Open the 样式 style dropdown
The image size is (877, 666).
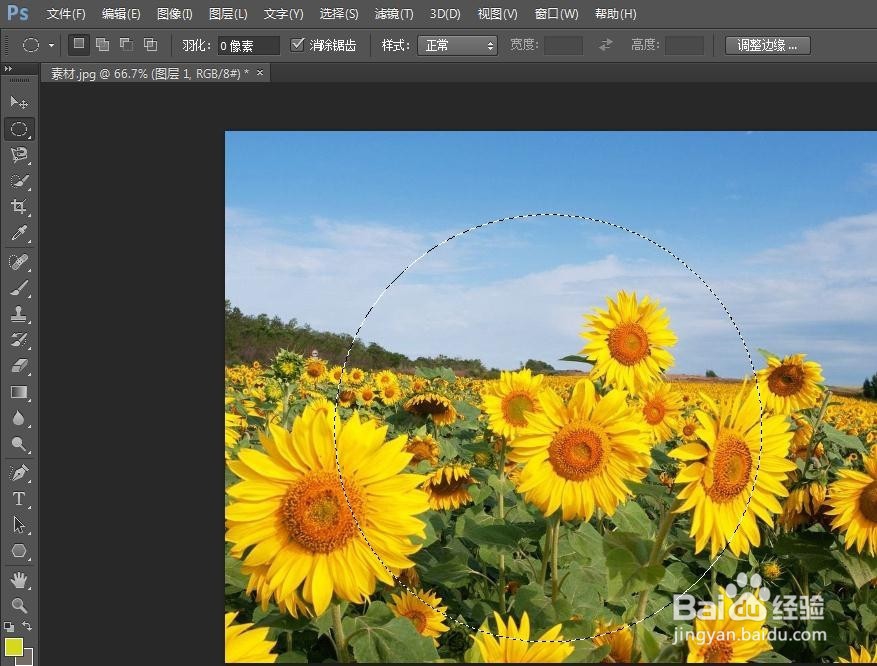tap(458, 45)
